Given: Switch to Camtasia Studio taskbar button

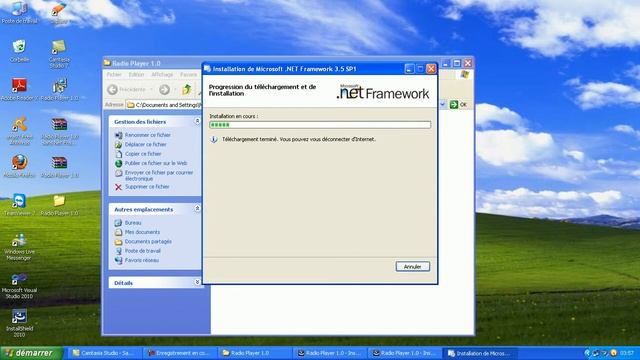Looking at the screenshot, I should coord(105,353).
